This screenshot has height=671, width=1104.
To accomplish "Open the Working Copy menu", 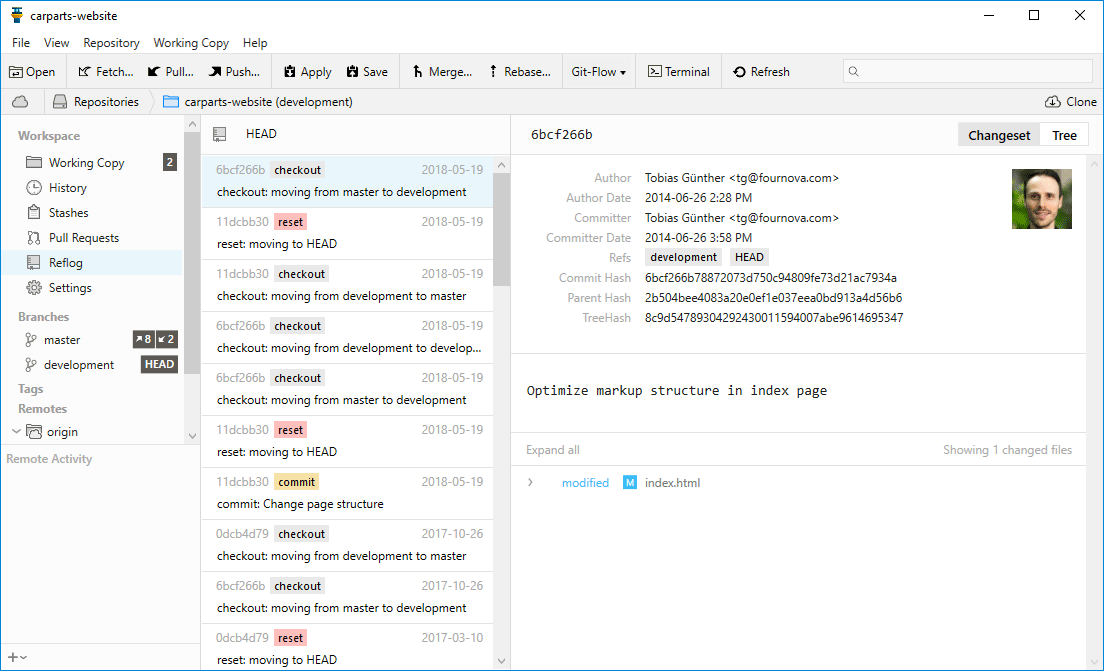I will 191,43.
